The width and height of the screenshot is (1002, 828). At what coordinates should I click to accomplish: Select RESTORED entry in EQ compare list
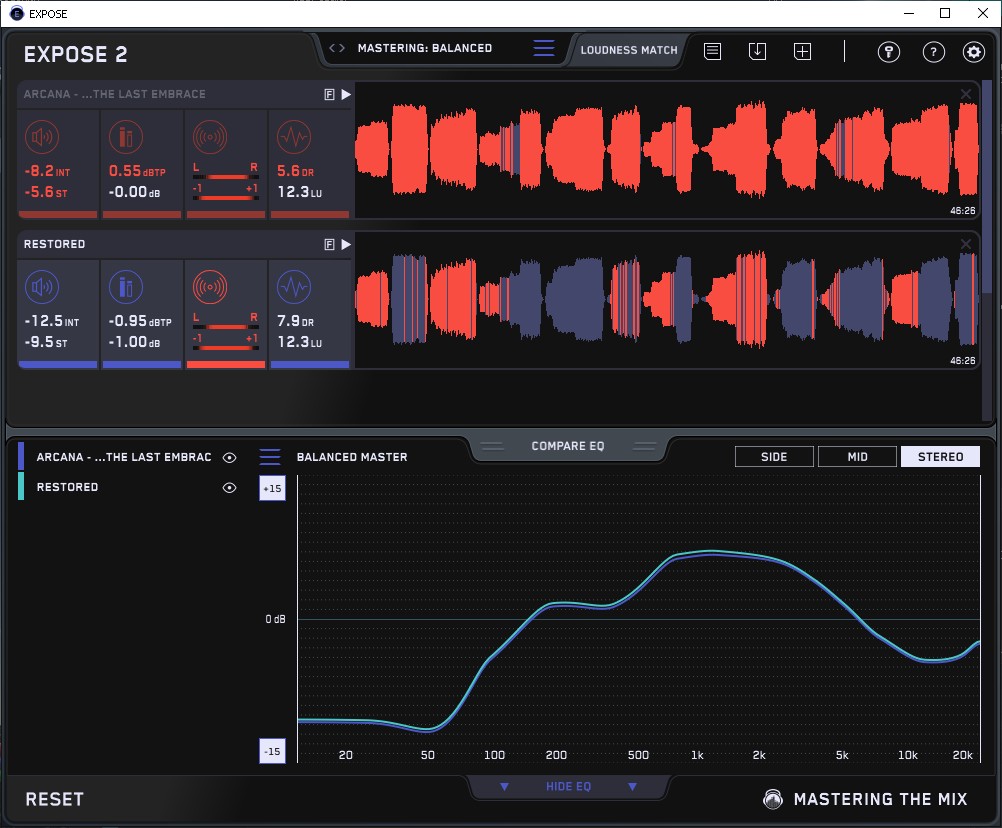[67, 487]
